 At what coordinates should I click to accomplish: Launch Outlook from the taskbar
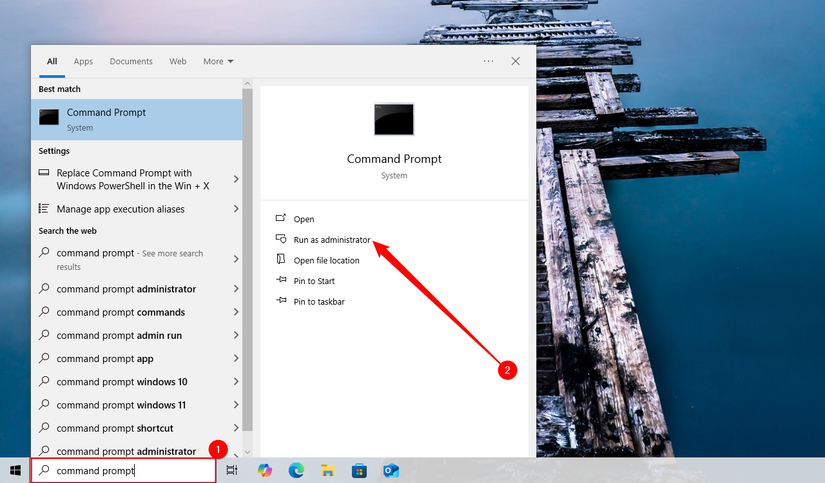(x=391, y=470)
